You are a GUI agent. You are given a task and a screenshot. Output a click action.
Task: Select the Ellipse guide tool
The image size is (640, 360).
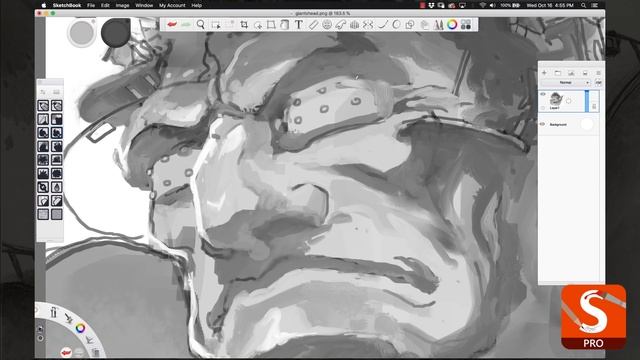tap(327, 24)
